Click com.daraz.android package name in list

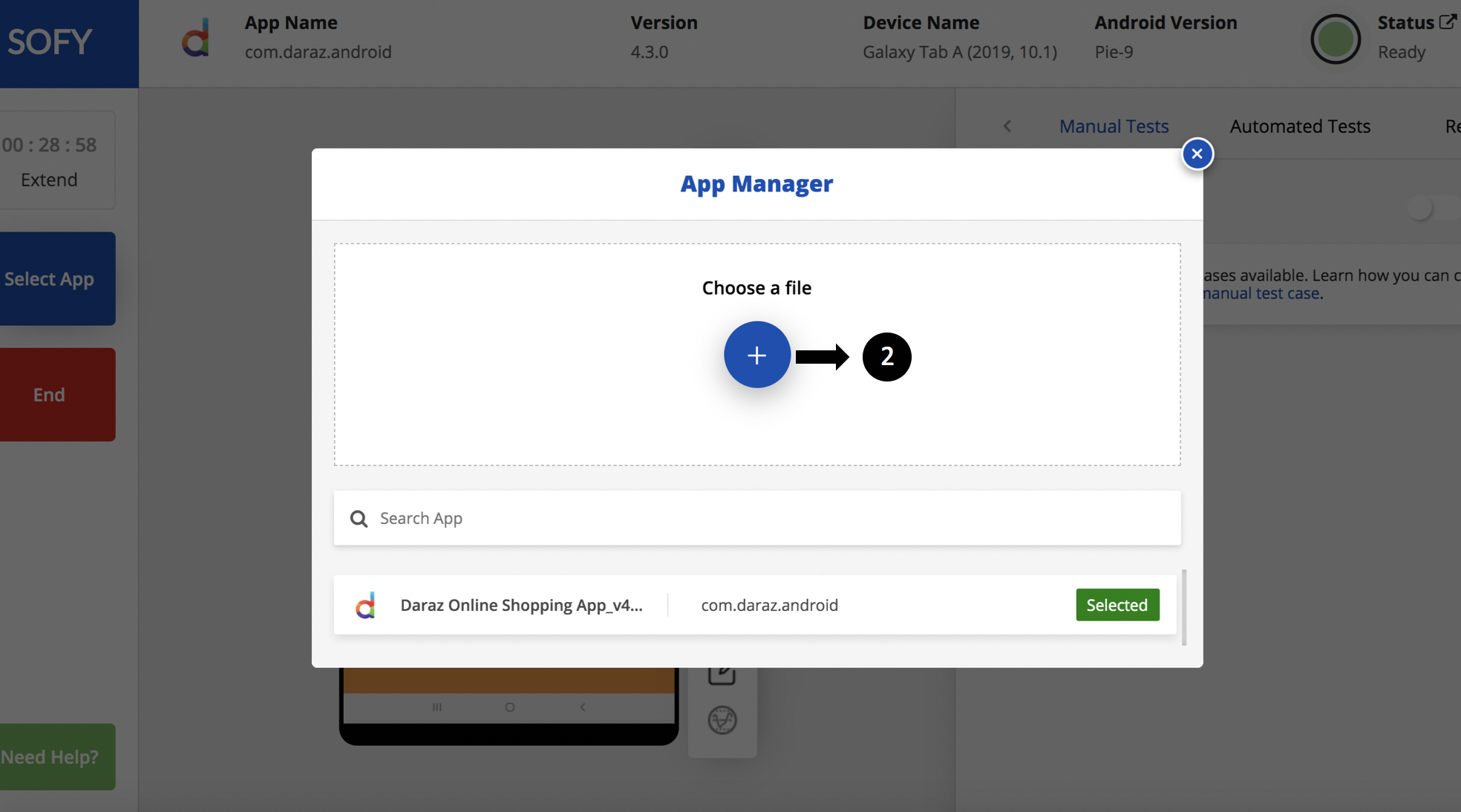click(769, 605)
